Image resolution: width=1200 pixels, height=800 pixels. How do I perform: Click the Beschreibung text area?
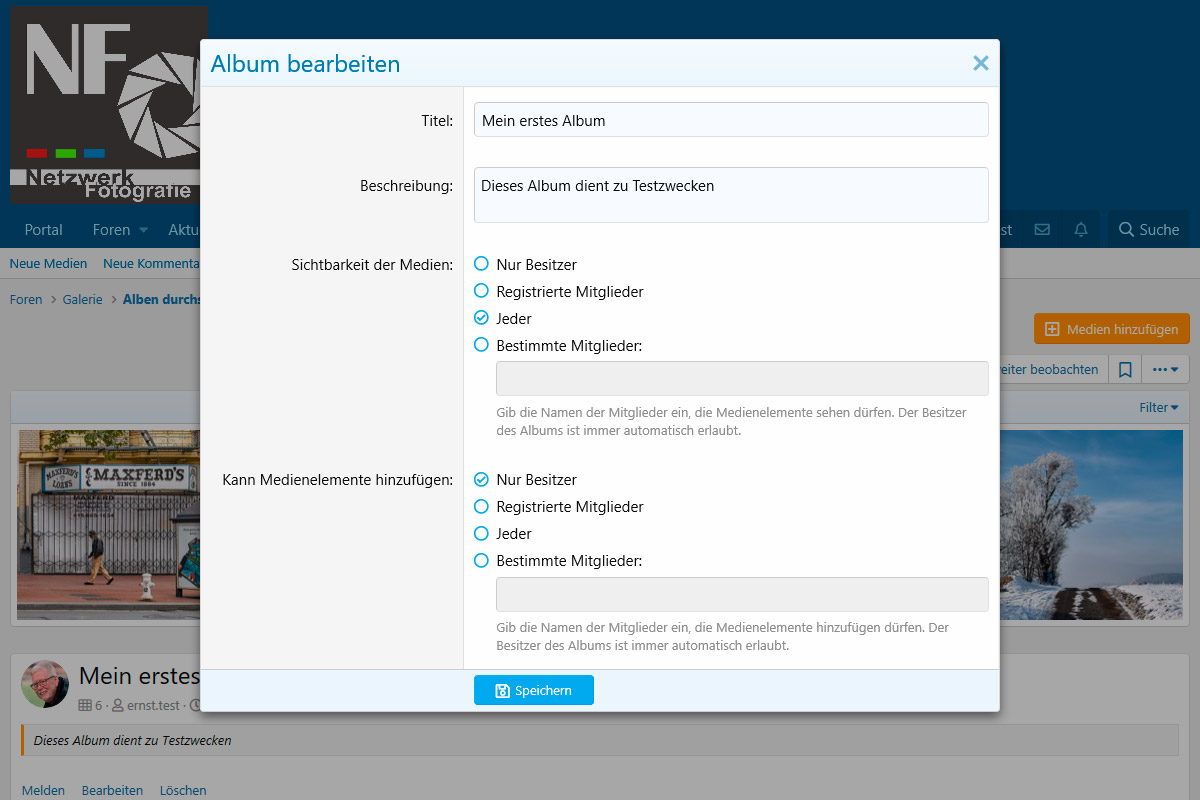[731, 195]
